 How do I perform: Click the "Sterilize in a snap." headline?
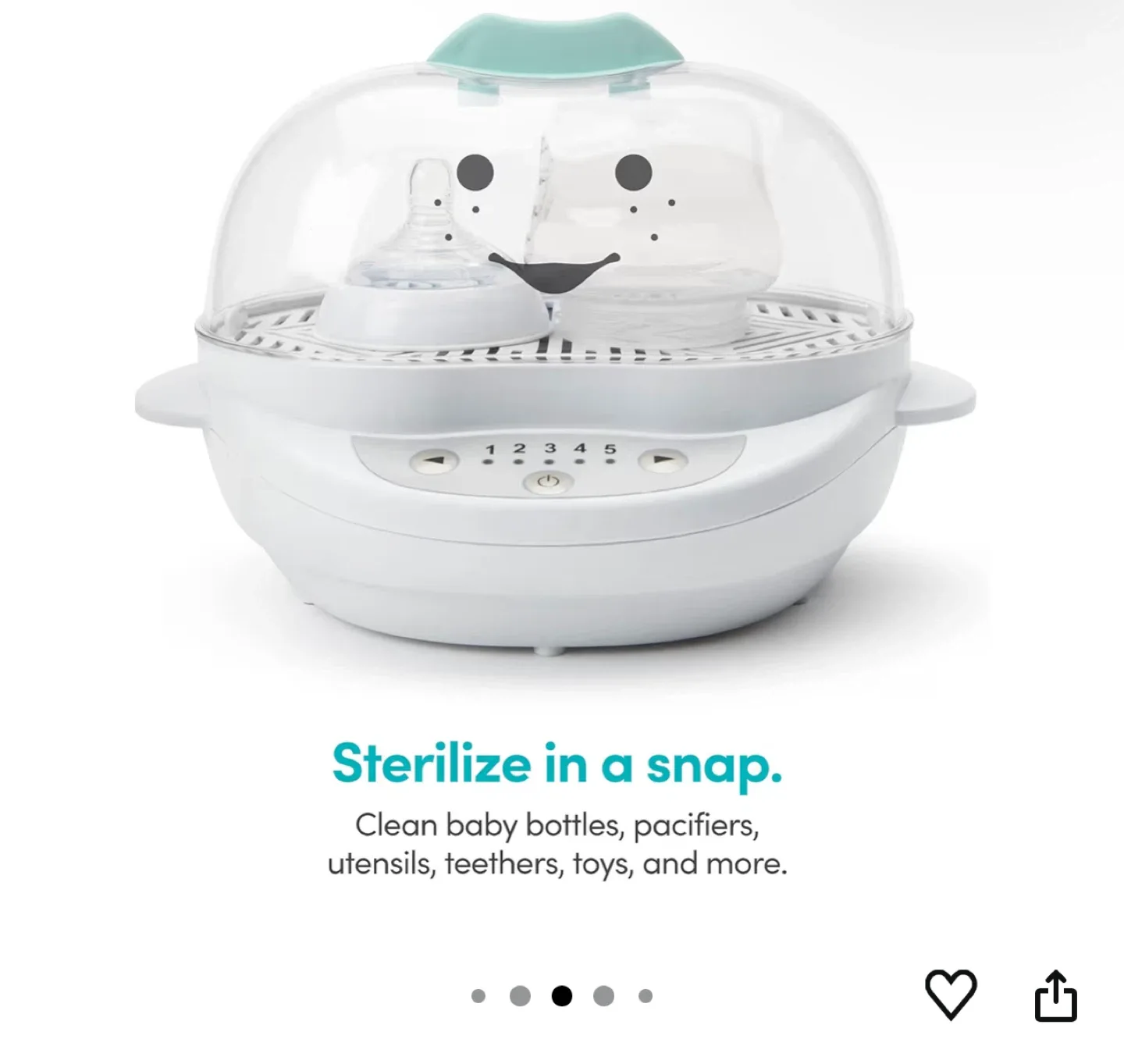(557, 764)
